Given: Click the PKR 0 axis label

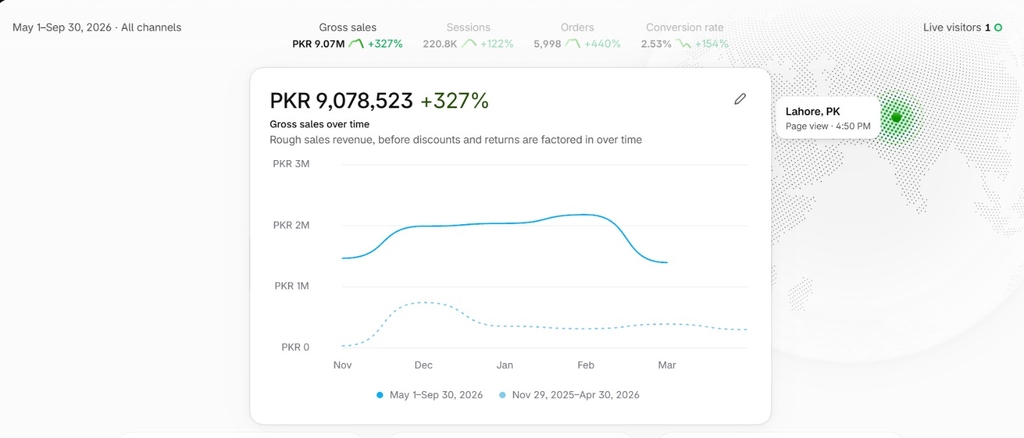Looking at the screenshot, I should (x=295, y=347).
